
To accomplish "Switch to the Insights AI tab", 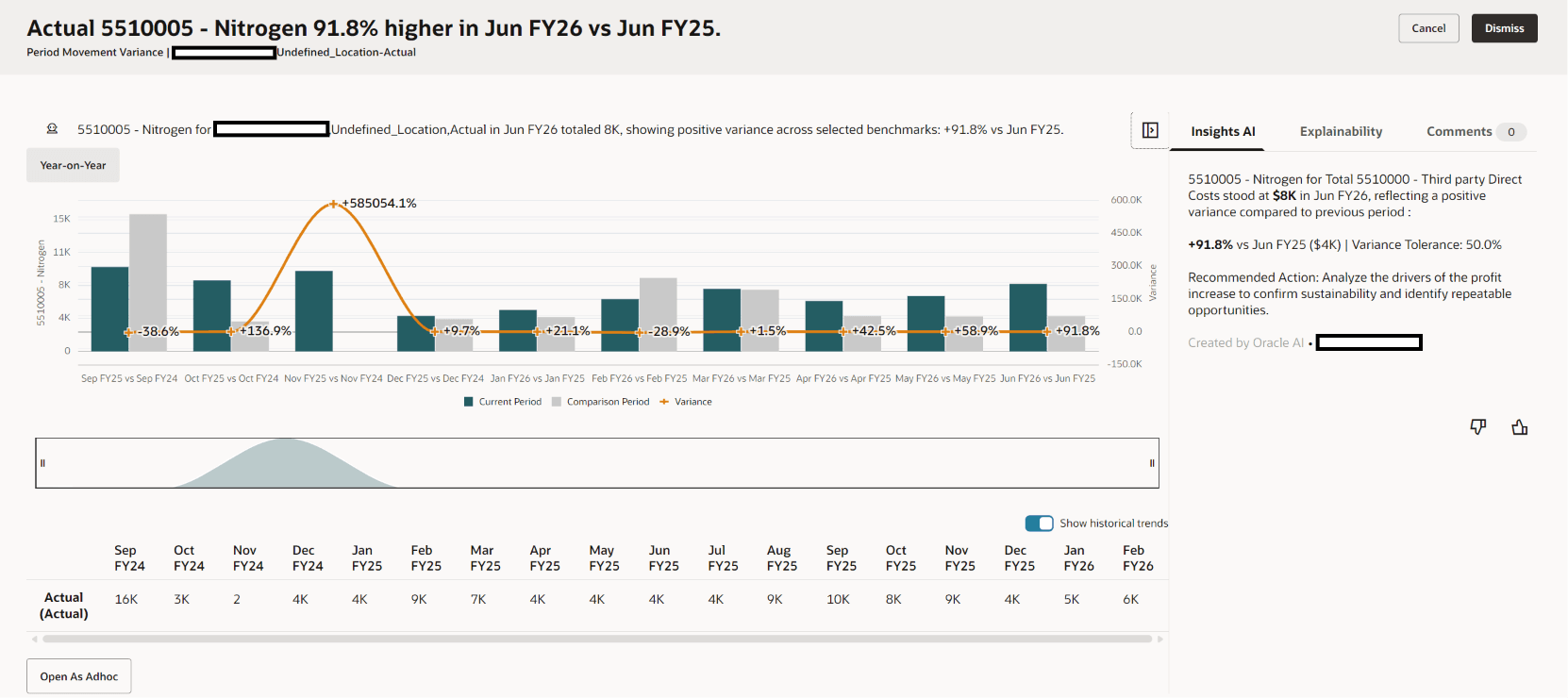I will point(1223,132).
